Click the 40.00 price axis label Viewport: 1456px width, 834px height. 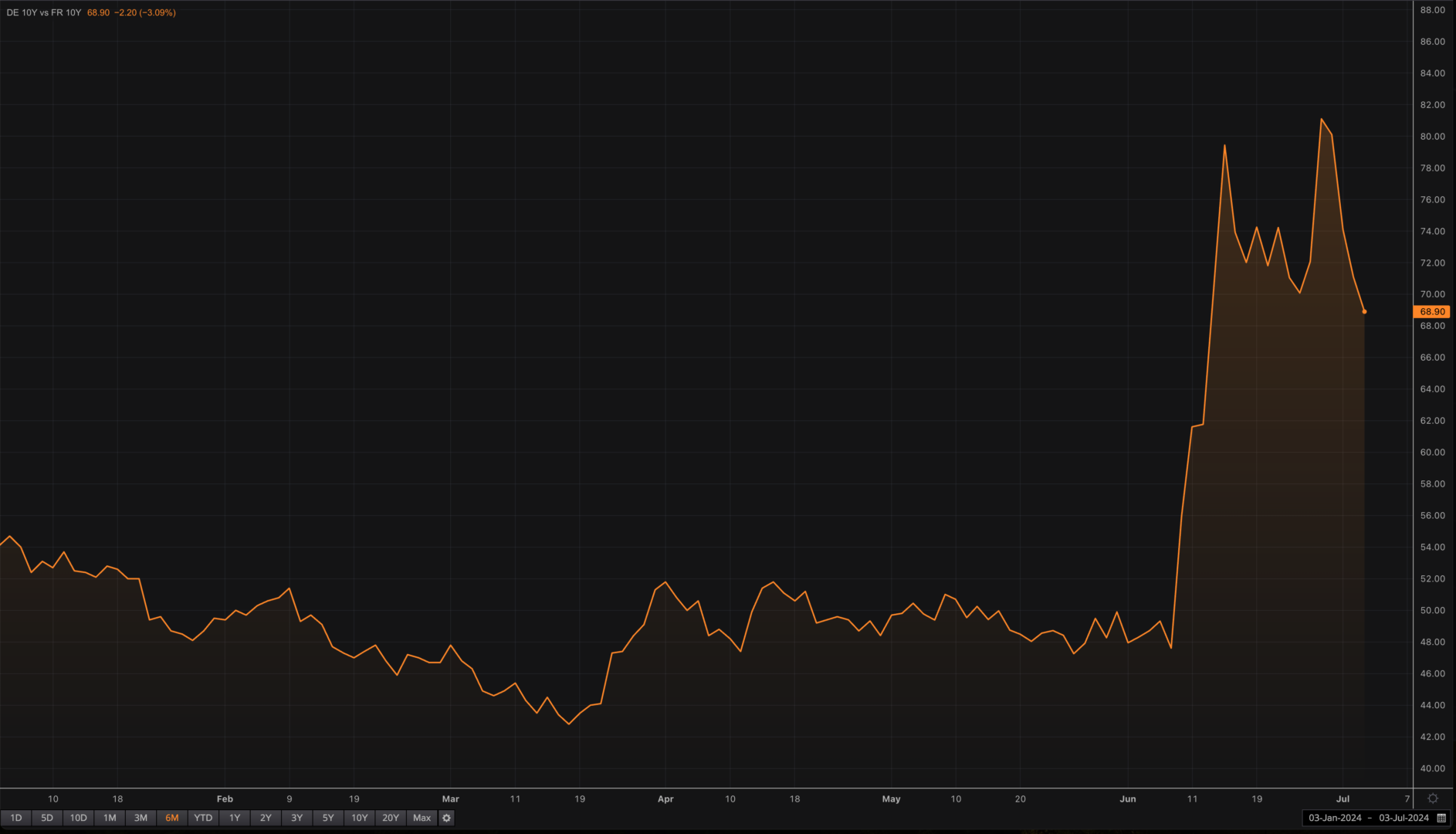tap(1432, 768)
